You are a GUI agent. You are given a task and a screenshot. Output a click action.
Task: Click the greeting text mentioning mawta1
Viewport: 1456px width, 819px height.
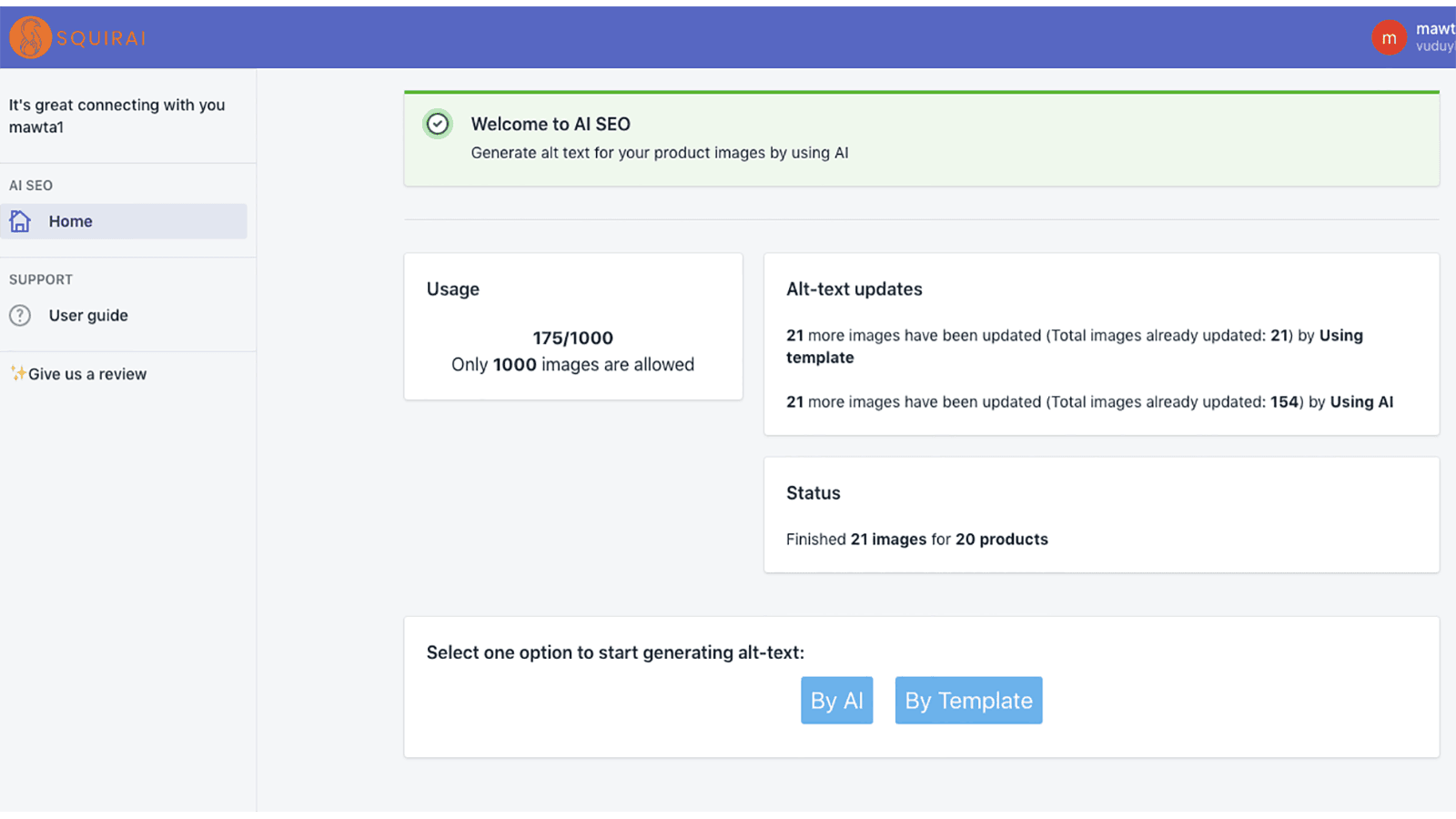pos(116,116)
